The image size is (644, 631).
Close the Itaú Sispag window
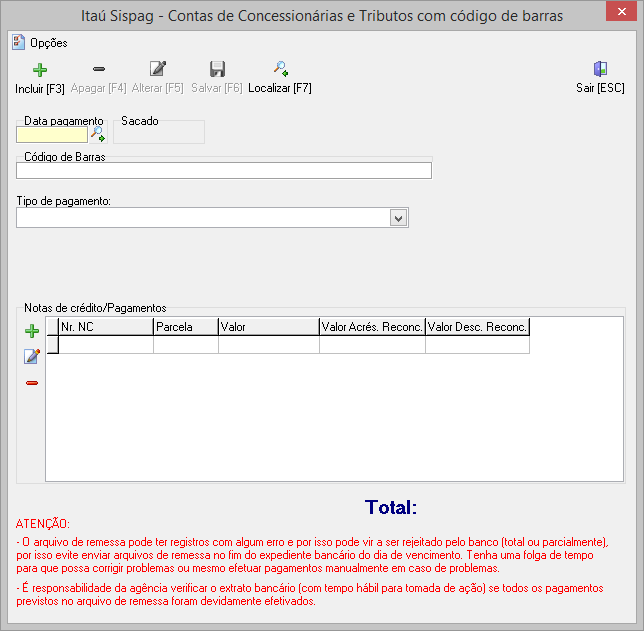click(x=621, y=12)
